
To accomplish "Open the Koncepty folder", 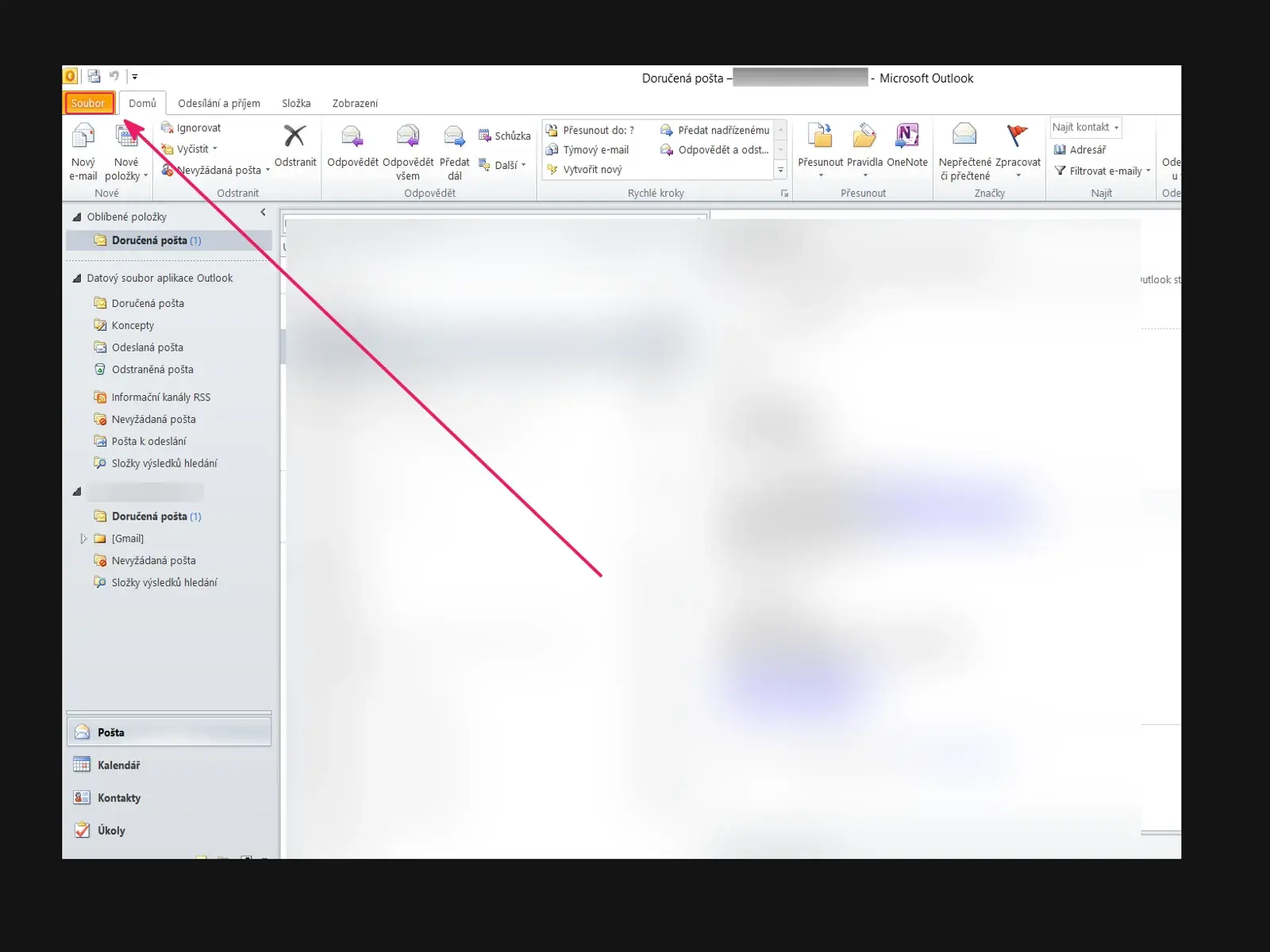I will pyautogui.click(x=133, y=325).
